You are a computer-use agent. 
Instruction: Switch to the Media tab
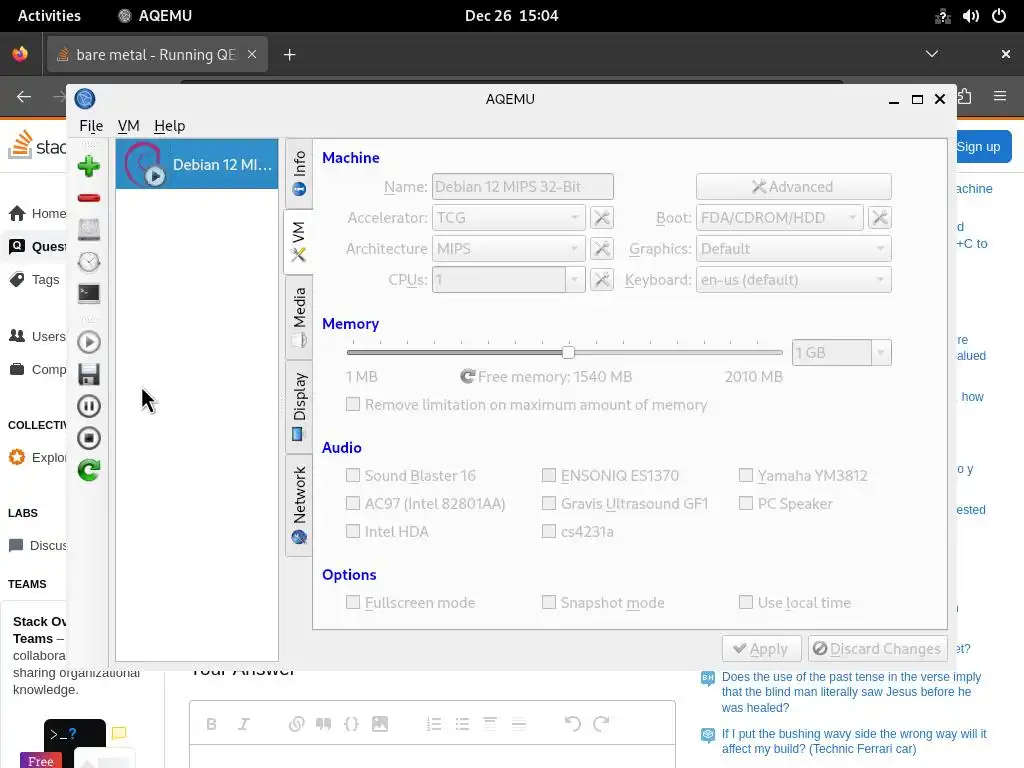click(299, 317)
